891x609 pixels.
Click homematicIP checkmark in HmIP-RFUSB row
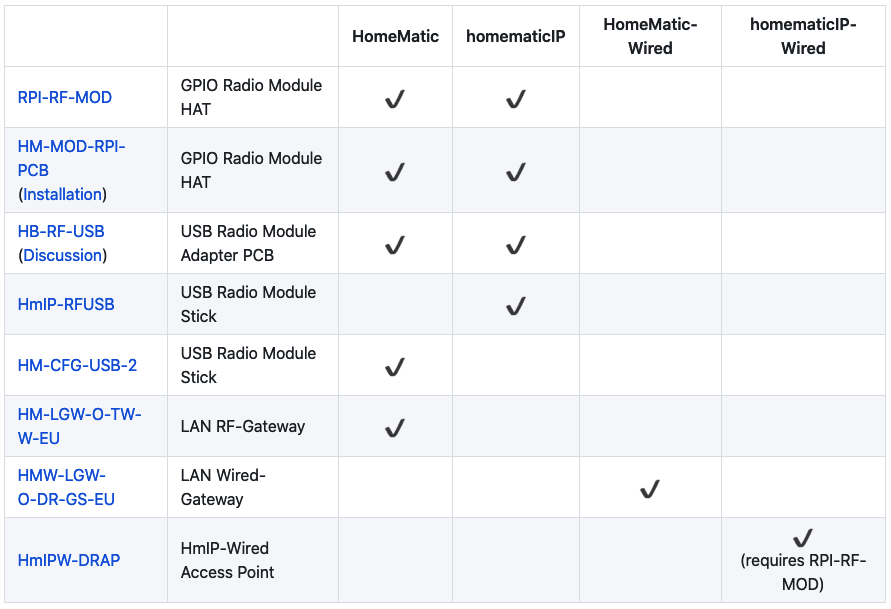[516, 306]
